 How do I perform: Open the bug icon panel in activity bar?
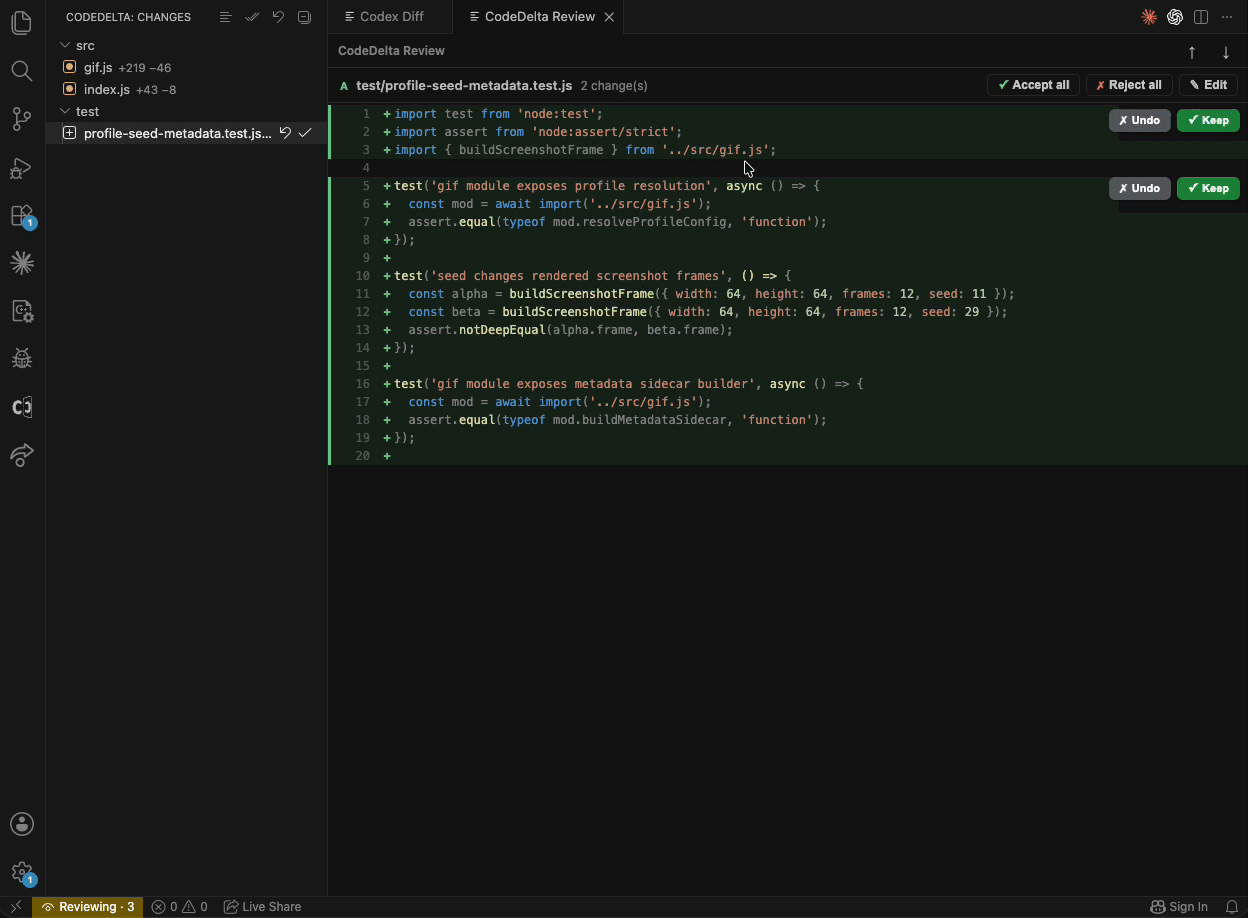point(22,358)
